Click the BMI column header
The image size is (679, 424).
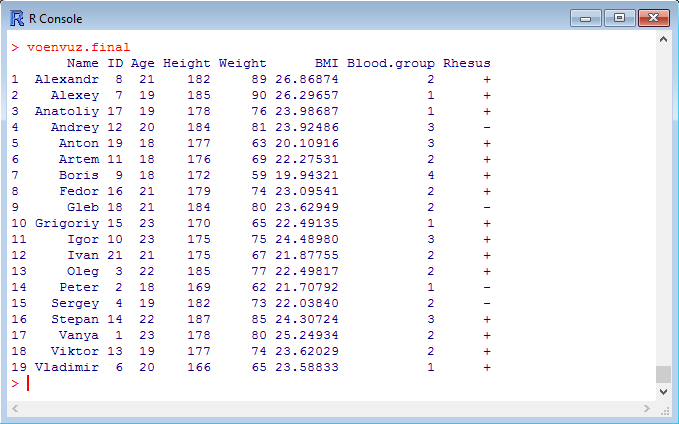326,63
